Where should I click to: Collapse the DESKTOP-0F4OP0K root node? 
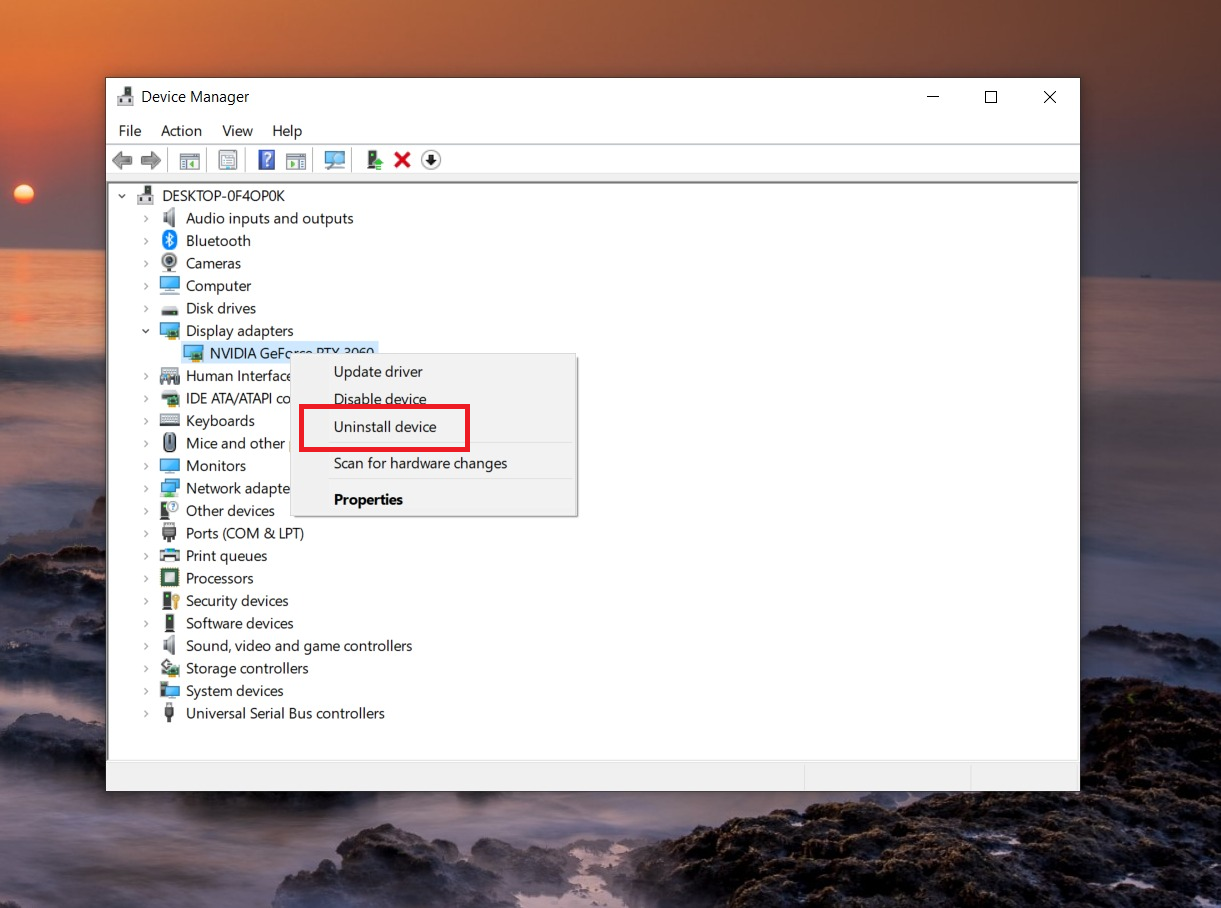122,195
